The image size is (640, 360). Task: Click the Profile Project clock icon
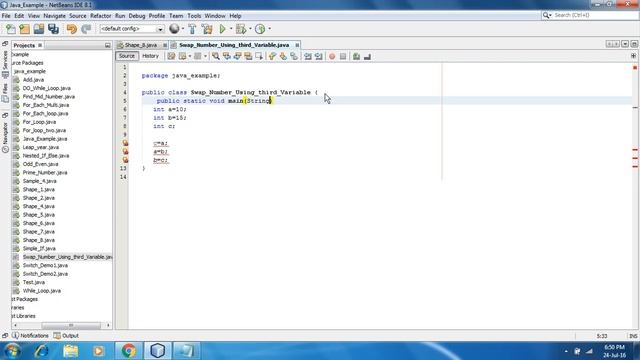coord(260,29)
